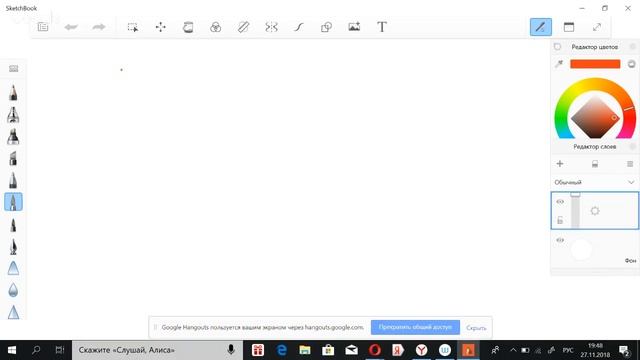Select the pencil brush at top of palette
The width and height of the screenshot is (640, 360).
(13, 92)
